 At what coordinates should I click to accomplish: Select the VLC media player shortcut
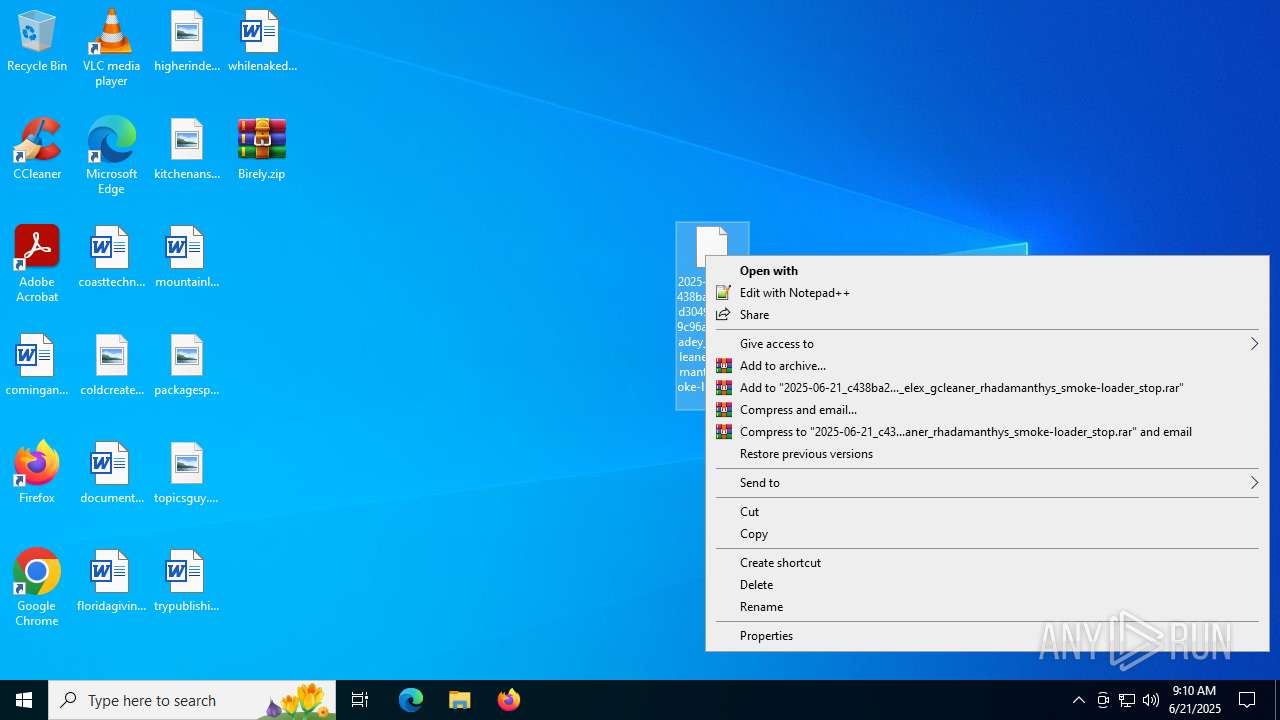[111, 48]
